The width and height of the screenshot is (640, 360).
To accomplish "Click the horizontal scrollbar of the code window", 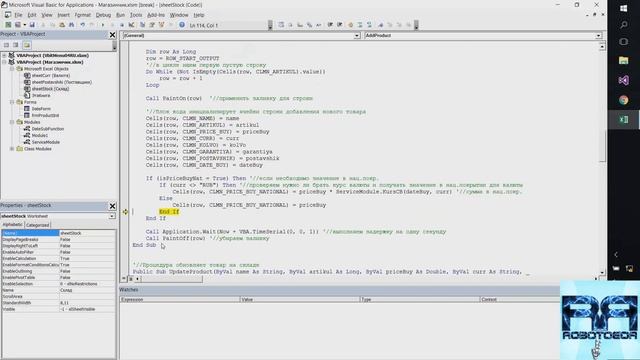I will (171, 279).
